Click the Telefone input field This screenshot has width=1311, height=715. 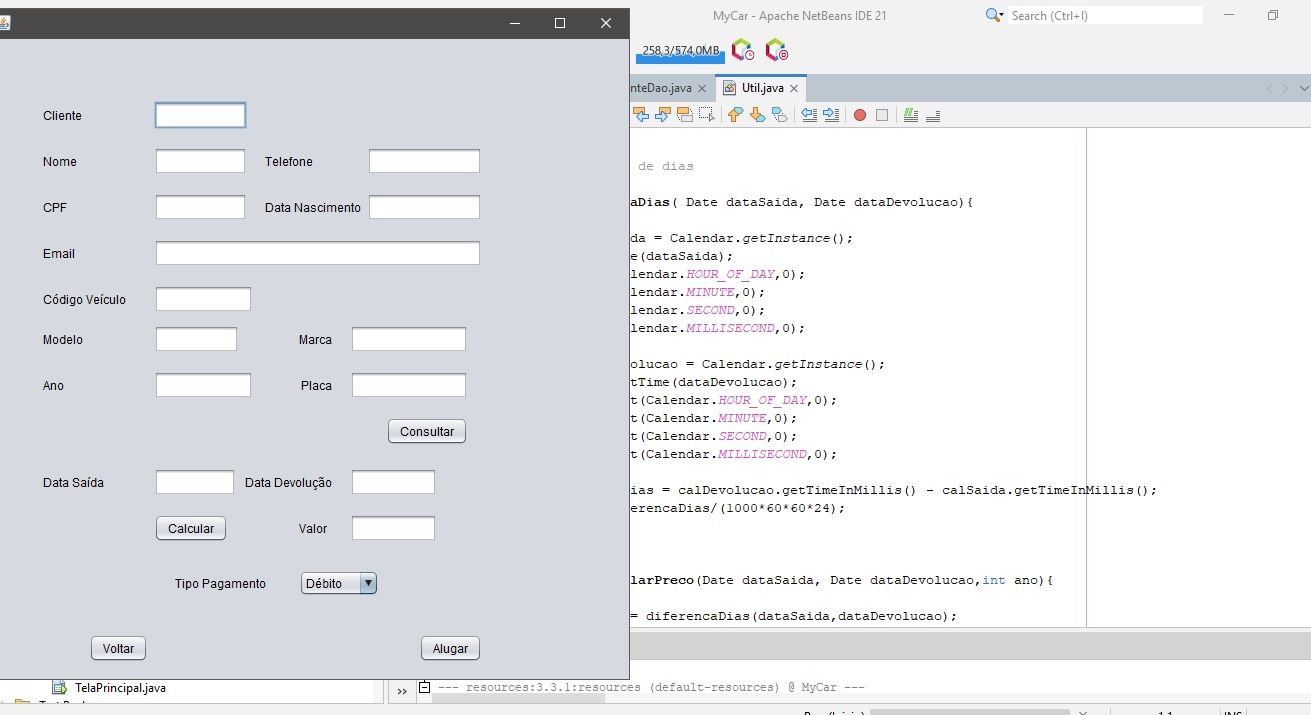[424, 161]
